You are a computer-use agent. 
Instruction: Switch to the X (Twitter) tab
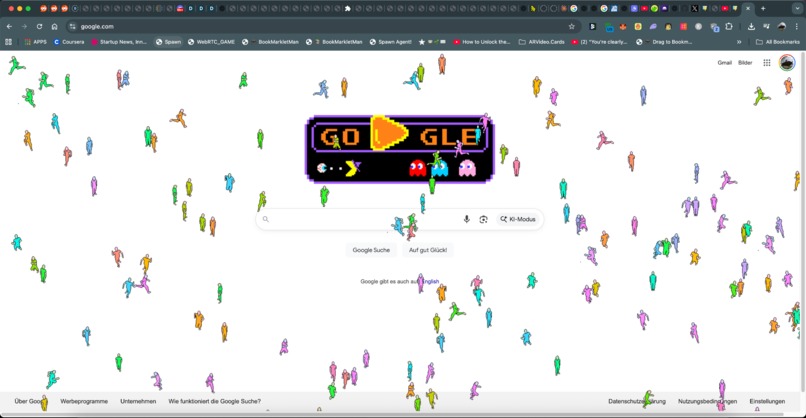click(x=694, y=8)
